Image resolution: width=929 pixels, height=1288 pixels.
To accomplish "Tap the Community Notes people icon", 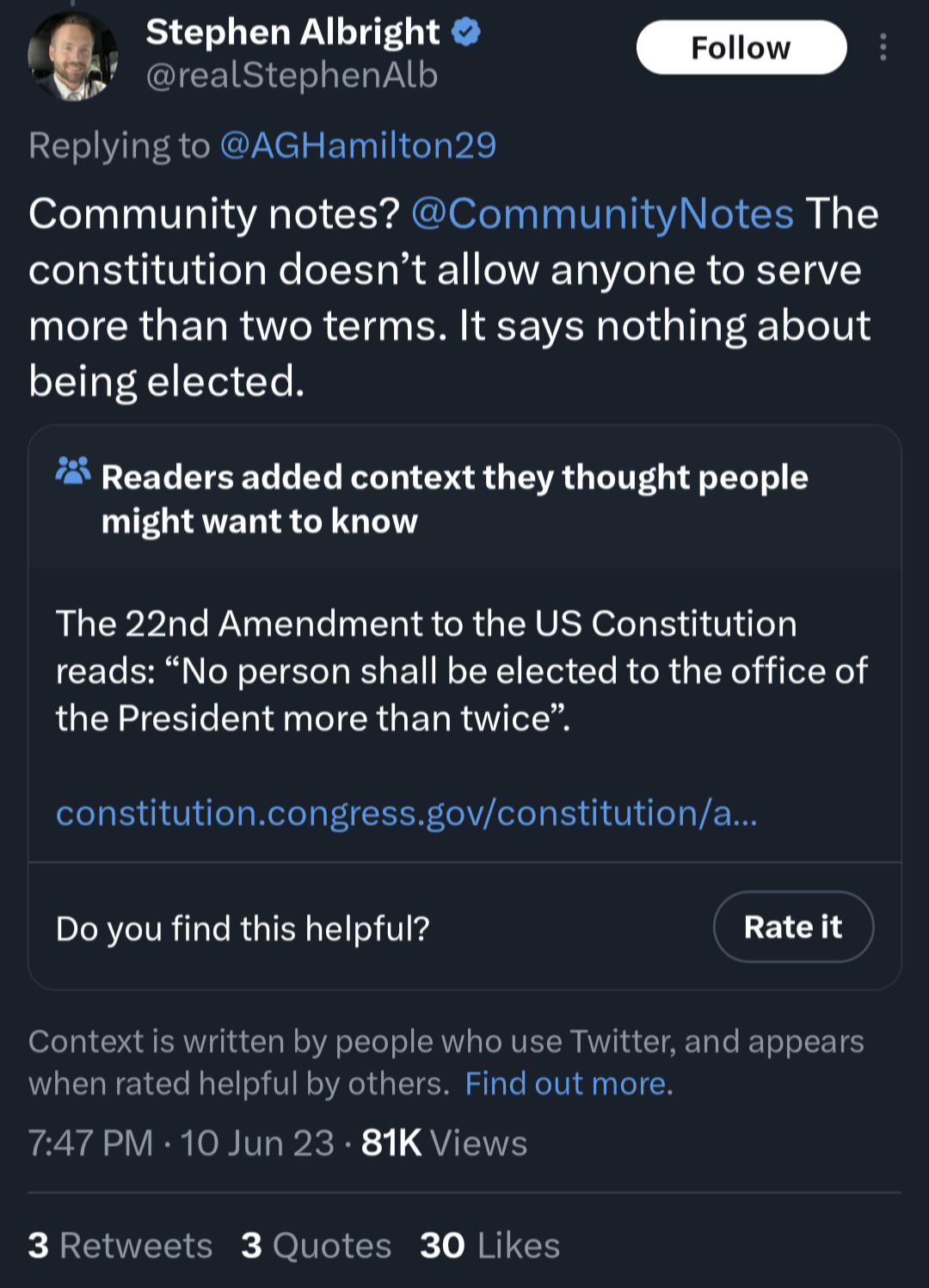I will (73, 471).
